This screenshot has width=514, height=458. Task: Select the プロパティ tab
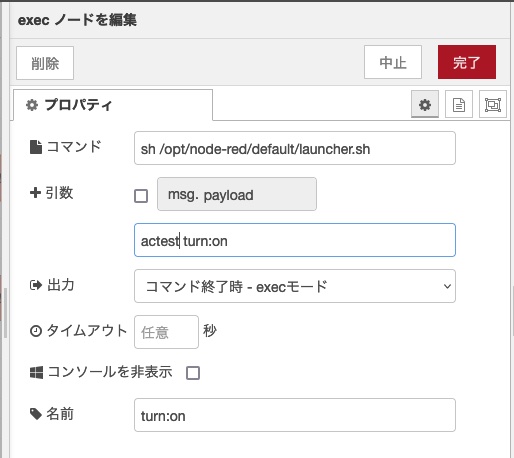[x=113, y=105]
